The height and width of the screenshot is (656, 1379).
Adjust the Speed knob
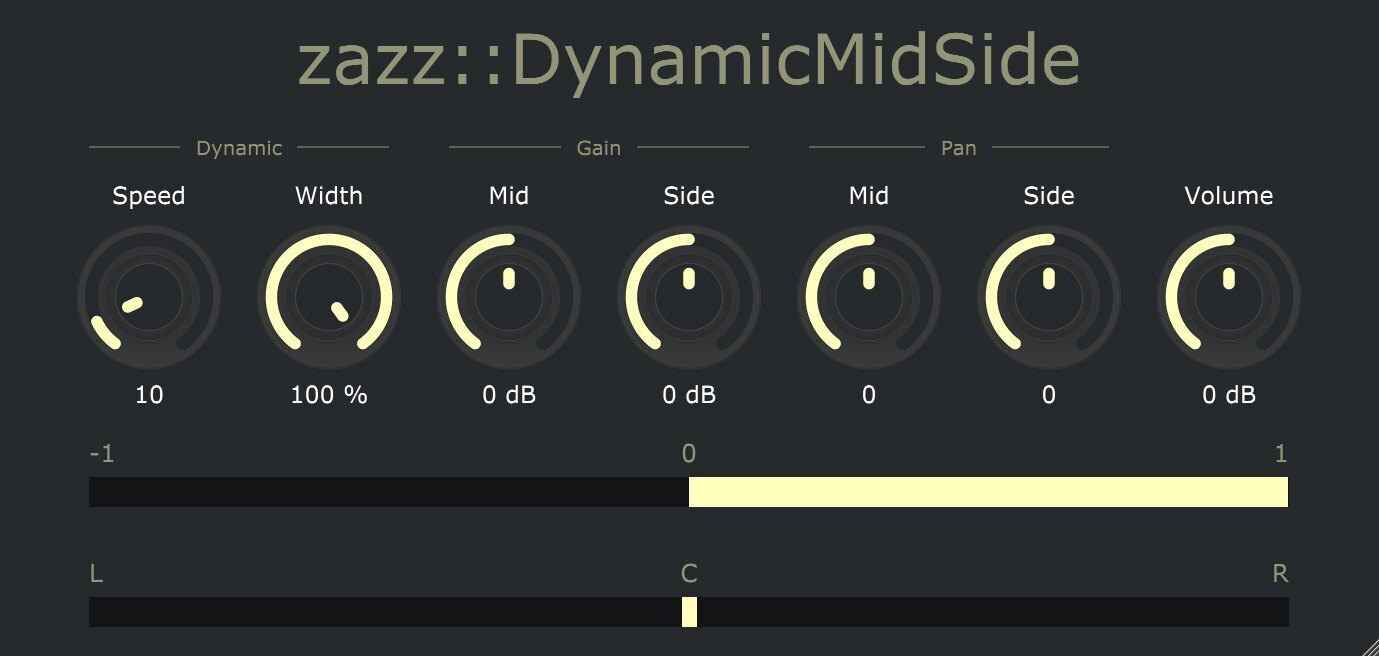click(x=149, y=296)
